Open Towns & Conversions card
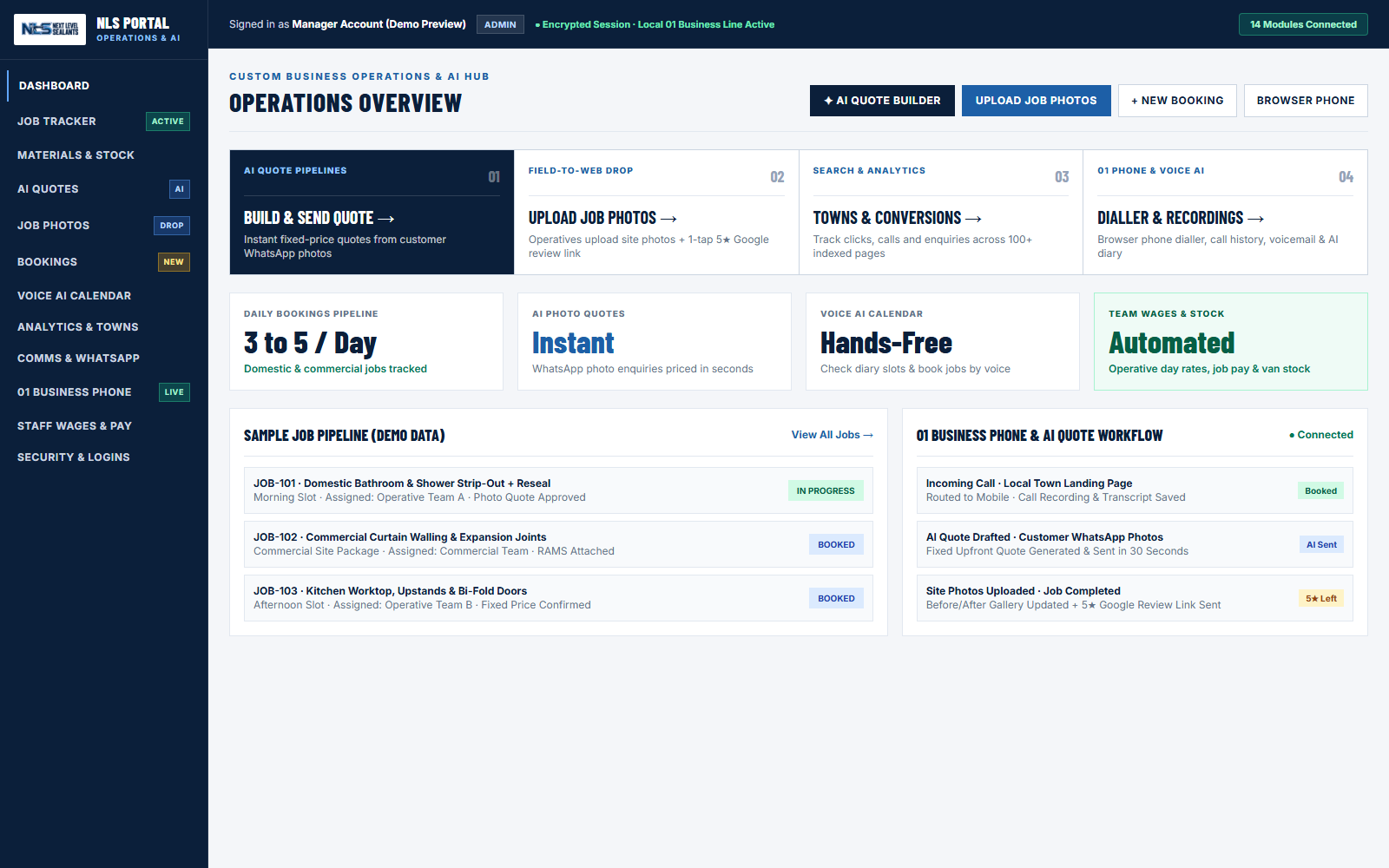This screenshot has width=1389, height=868. tap(941, 213)
